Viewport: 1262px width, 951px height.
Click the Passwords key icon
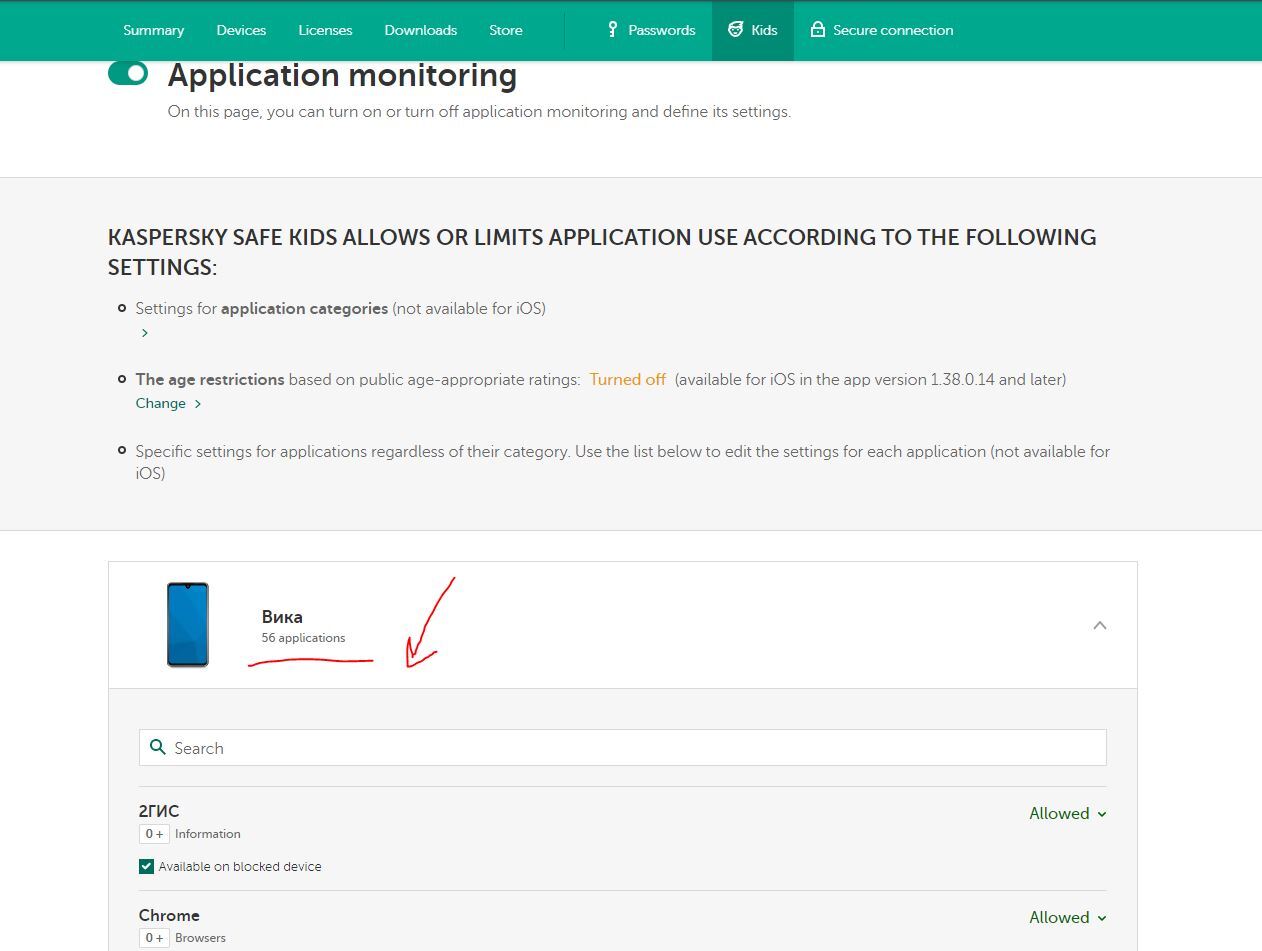pos(613,30)
